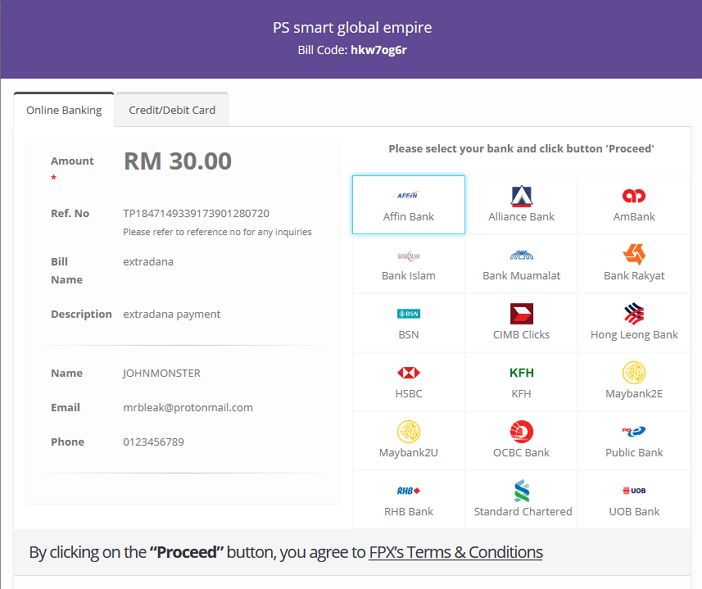This screenshot has width=702, height=589.
Task: Click the 'Please select your bank' instruction
Action: [x=521, y=149]
